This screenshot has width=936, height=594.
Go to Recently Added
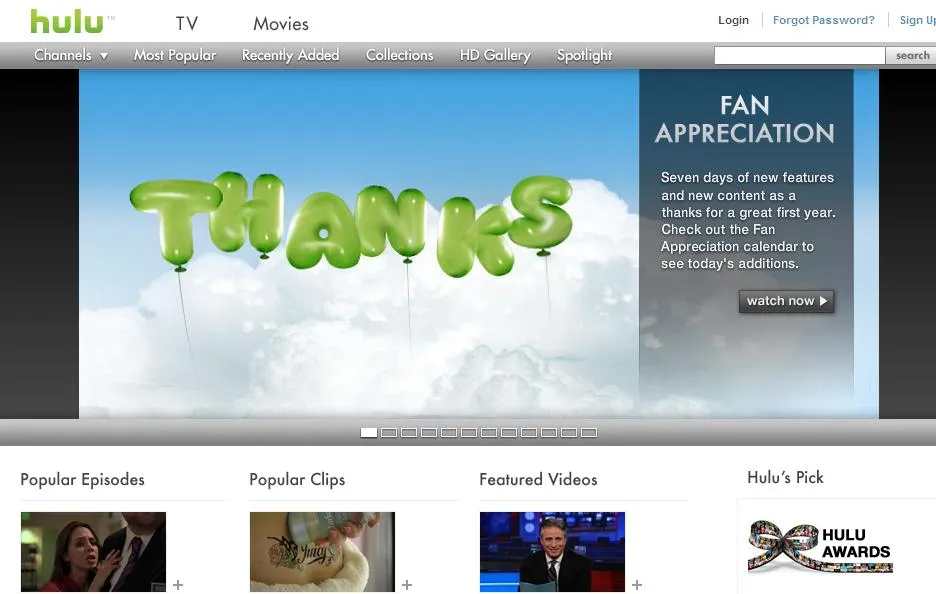tap(290, 55)
